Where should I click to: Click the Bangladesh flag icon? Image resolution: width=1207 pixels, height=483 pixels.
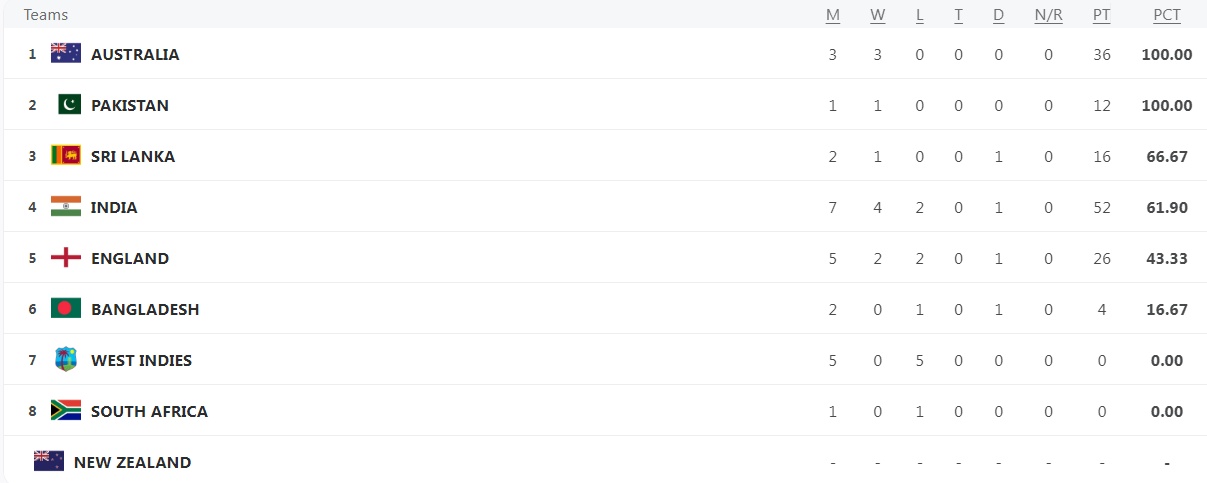click(66, 309)
